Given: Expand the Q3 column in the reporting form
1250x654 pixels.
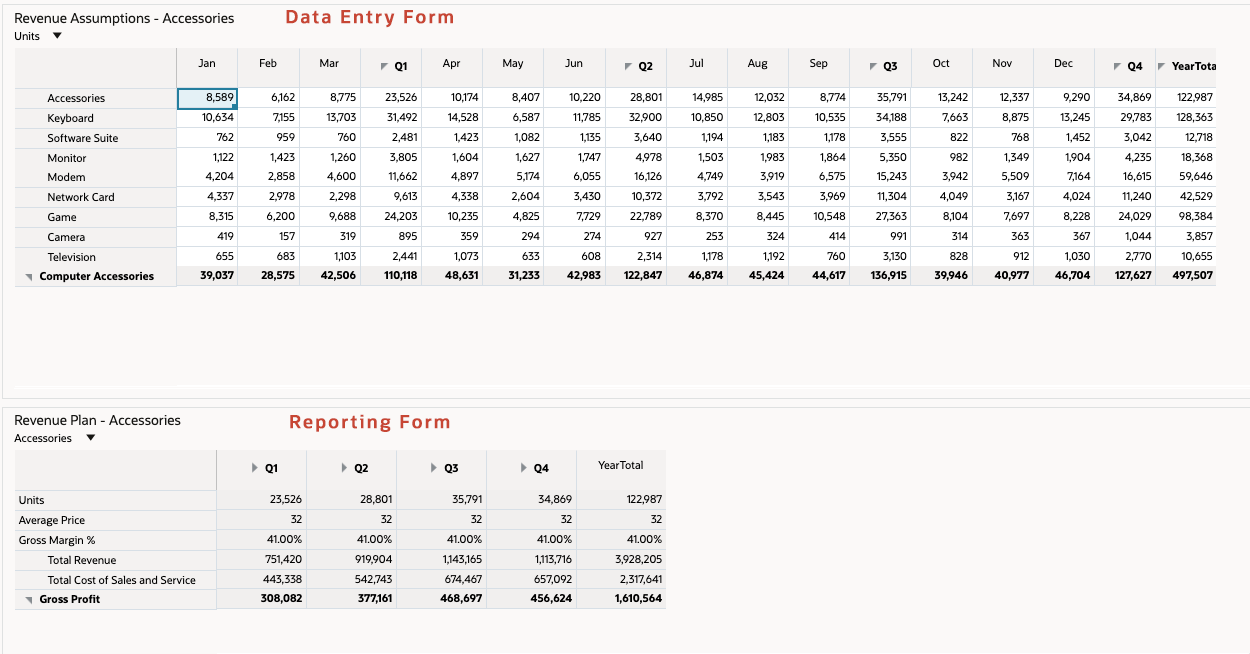Looking at the screenshot, I should [x=435, y=468].
